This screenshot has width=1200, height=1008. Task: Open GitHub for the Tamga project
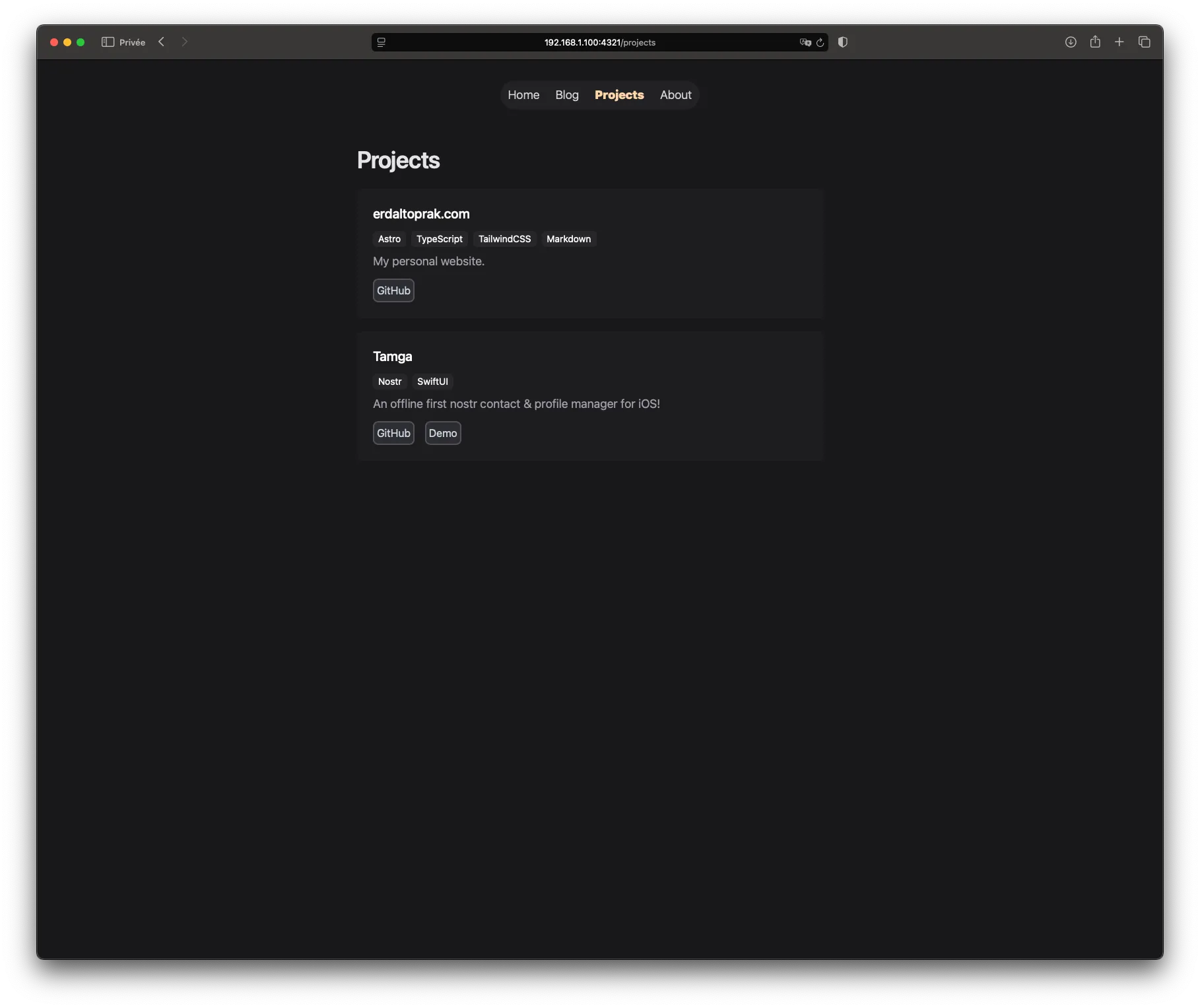[393, 433]
